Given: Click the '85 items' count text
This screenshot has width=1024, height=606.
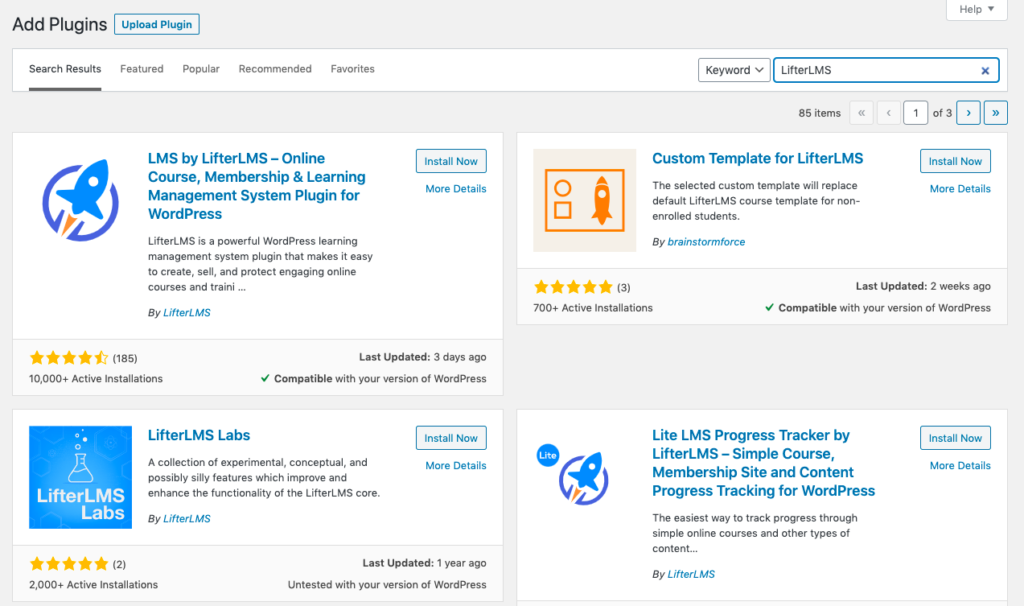Looking at the screenshot, I should point(819,113).
